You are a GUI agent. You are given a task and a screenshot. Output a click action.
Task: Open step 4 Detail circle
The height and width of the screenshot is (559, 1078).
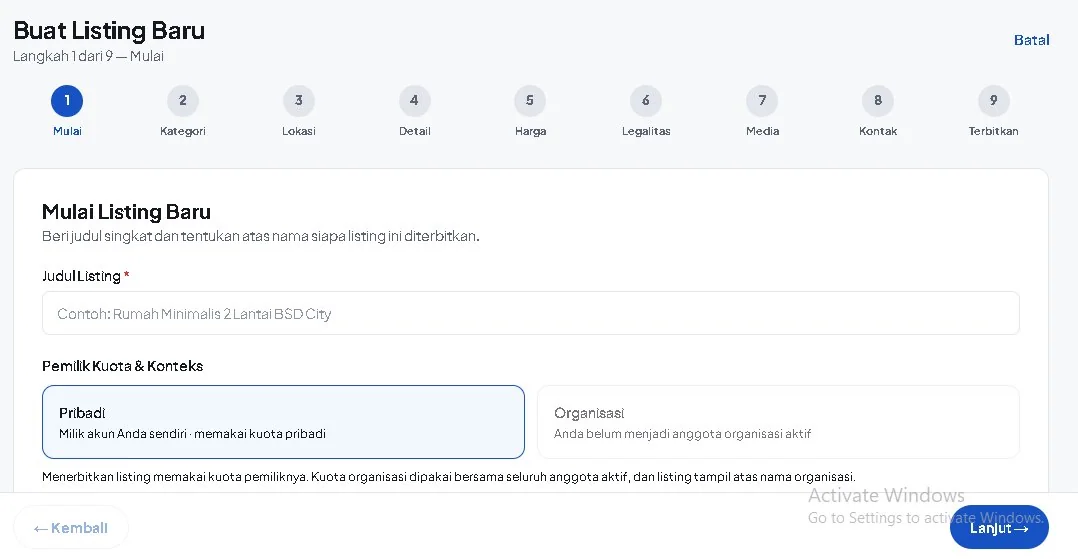[415, 101]
